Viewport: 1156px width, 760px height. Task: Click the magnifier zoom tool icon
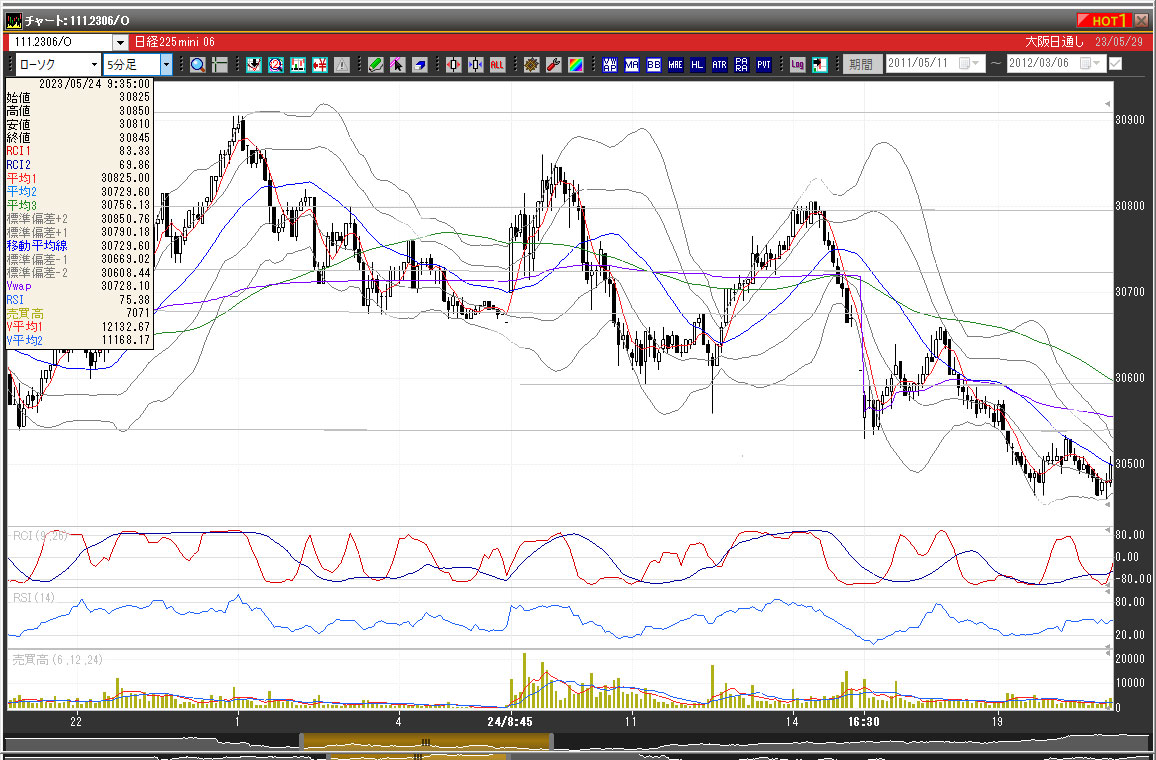click(198, 65)
